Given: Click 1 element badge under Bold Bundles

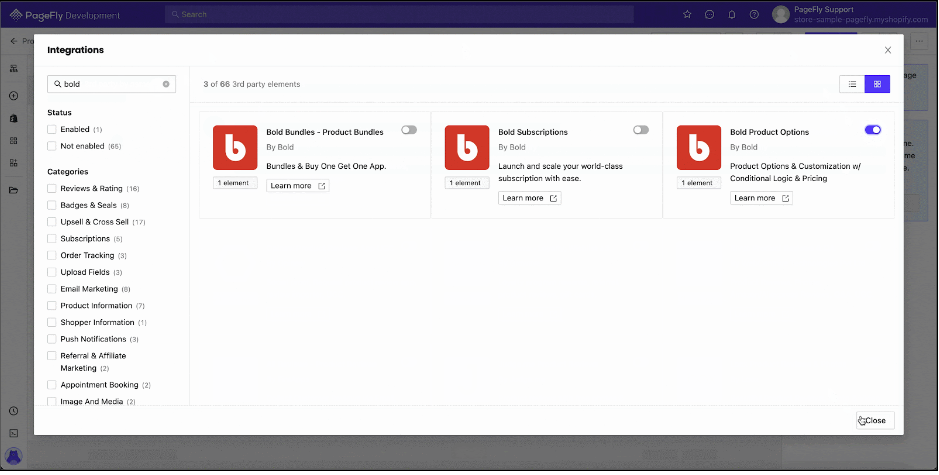Looking at the screenshot, I should (235, 183).
